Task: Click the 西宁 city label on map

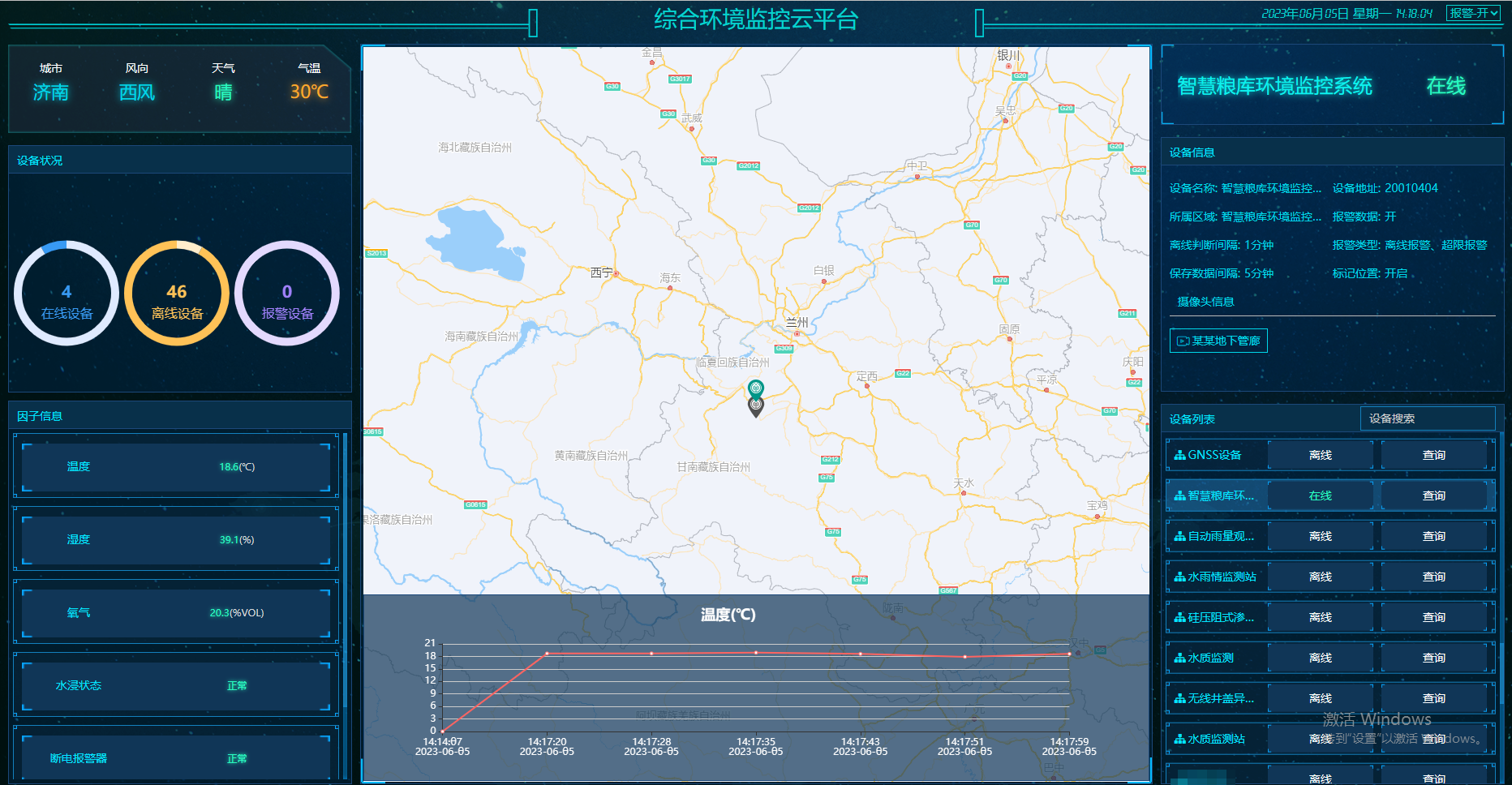Action: pyautogui.click(x=601, y=272)
